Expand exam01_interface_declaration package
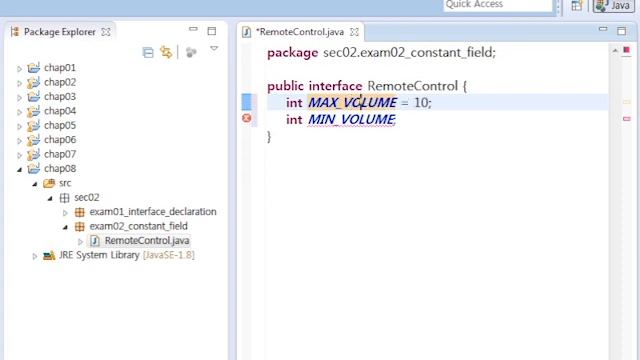 click(x=65, y=213)
